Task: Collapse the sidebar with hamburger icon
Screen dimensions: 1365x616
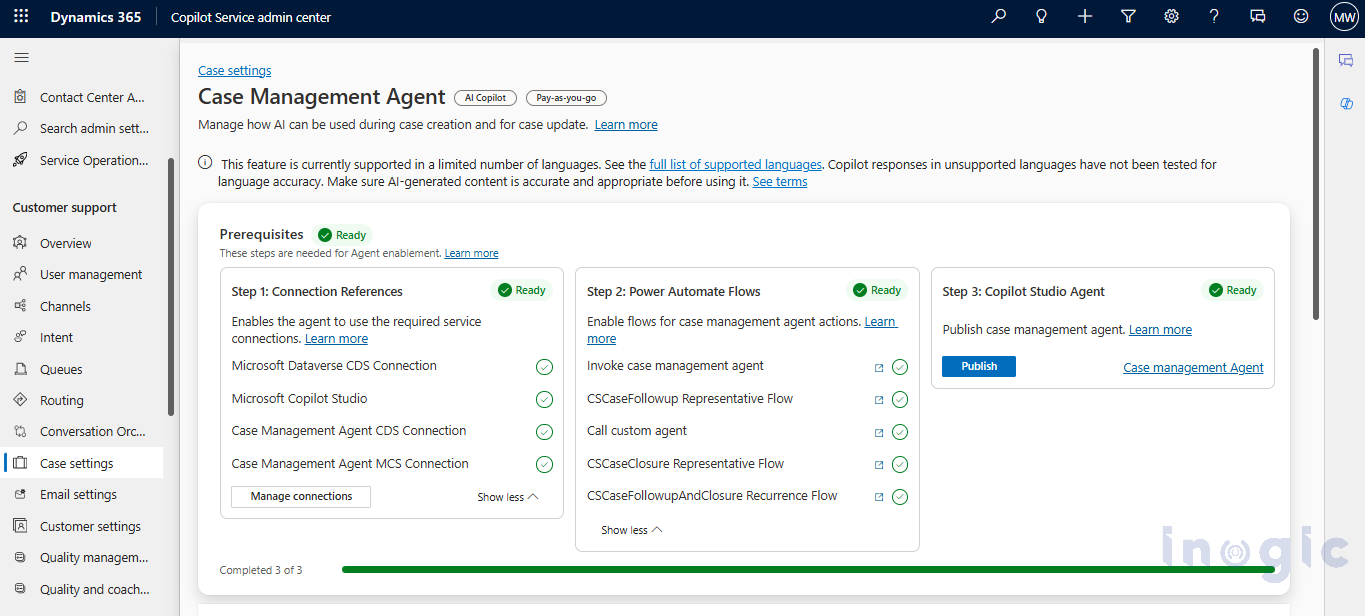Action: pos(21,58)
